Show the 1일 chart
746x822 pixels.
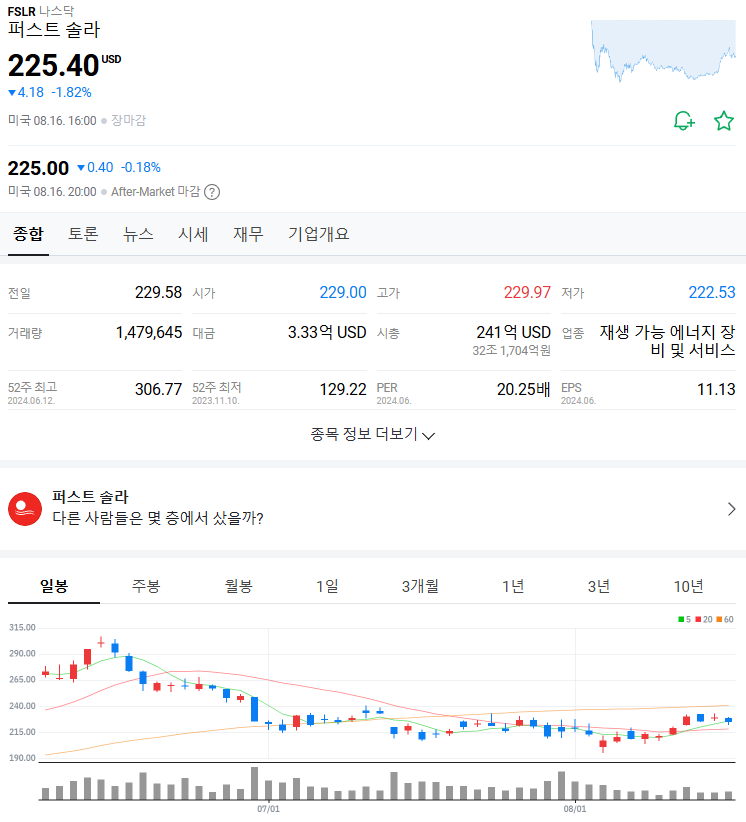327,586
